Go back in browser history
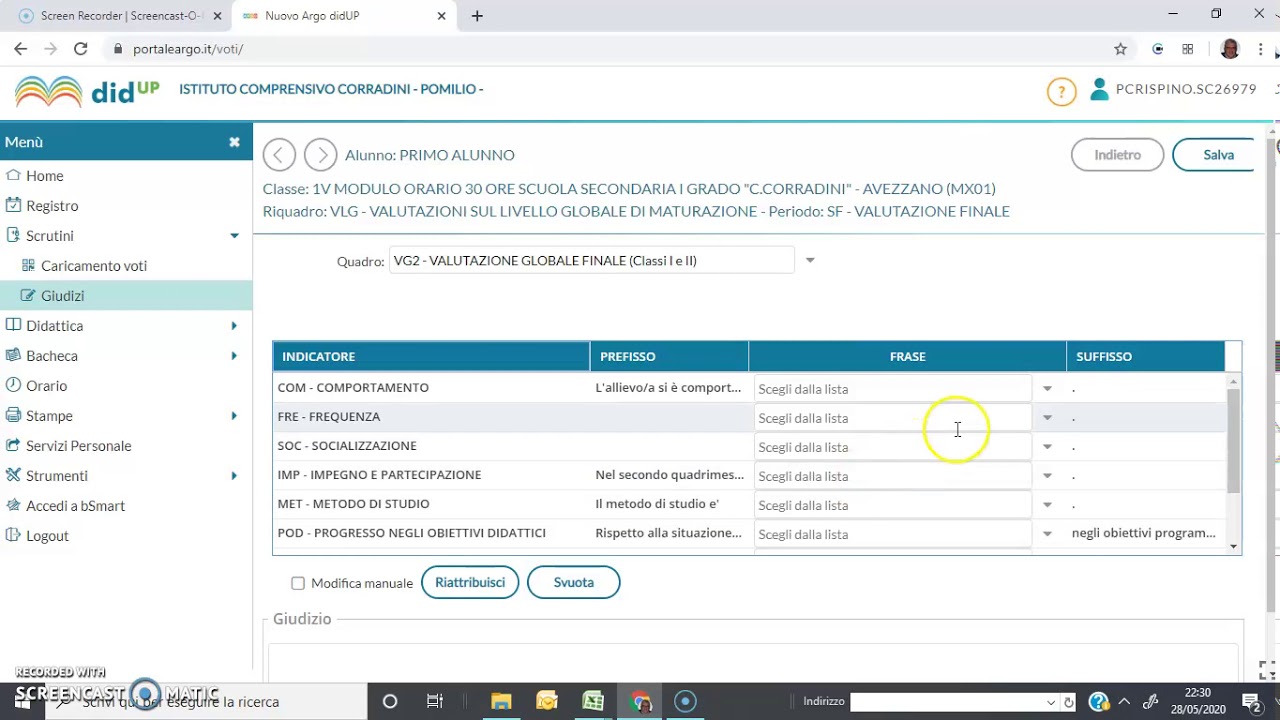 (20, 49)
